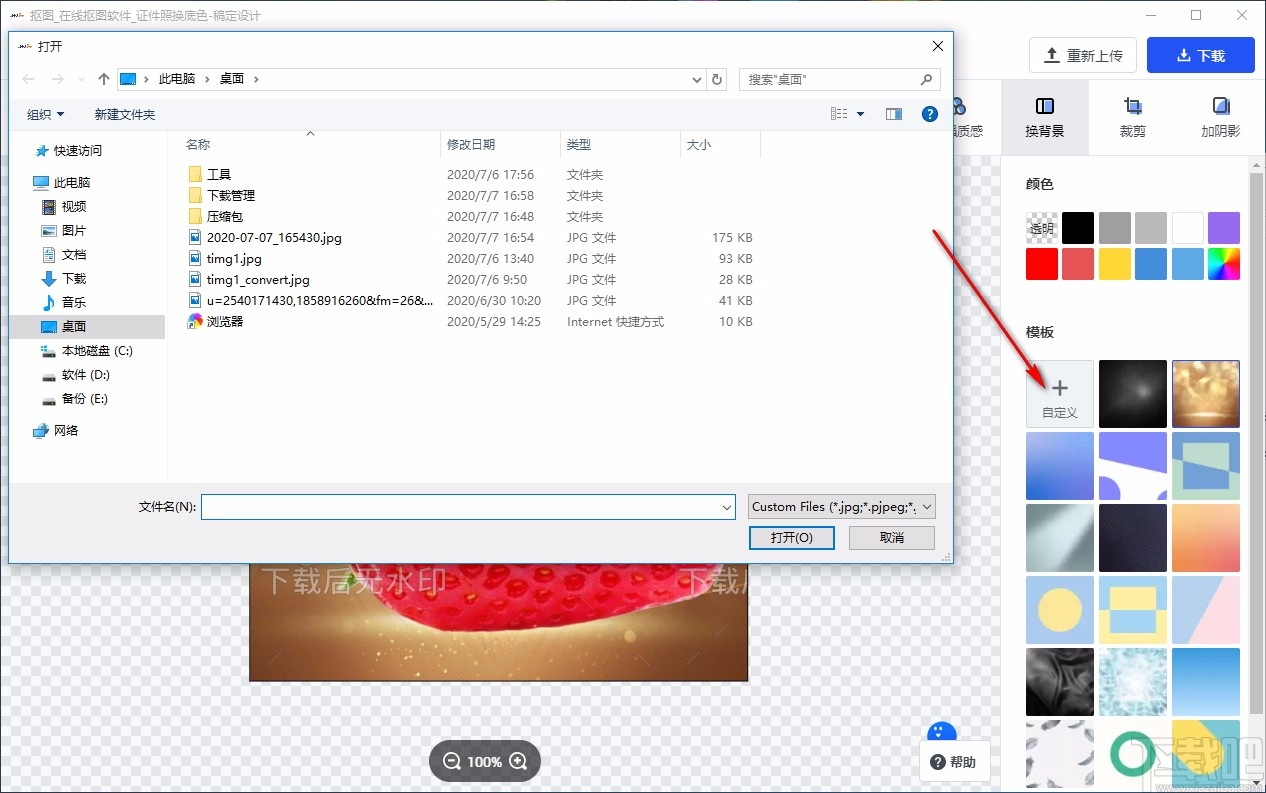Viewport: 1266px width, 793px height.
Task: Zoom out with the minus magnifier
Action: click(452, 761)
